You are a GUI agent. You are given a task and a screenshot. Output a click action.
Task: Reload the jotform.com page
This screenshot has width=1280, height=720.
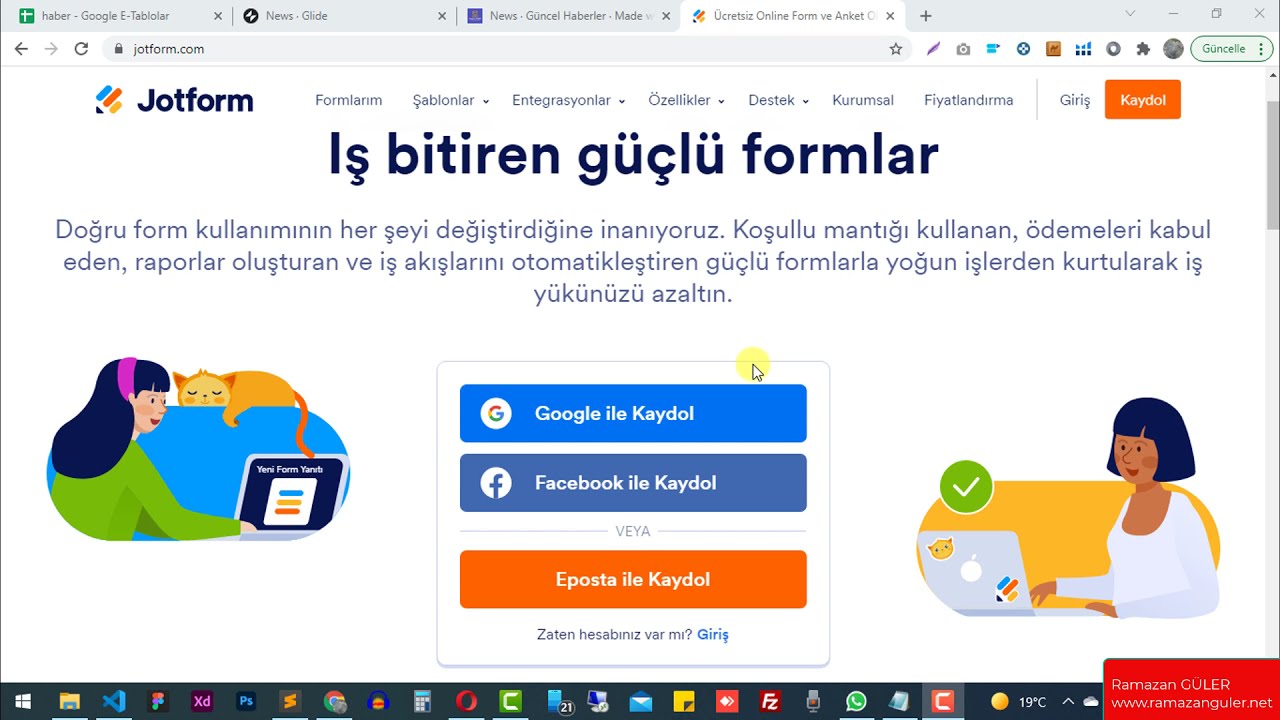81,49
